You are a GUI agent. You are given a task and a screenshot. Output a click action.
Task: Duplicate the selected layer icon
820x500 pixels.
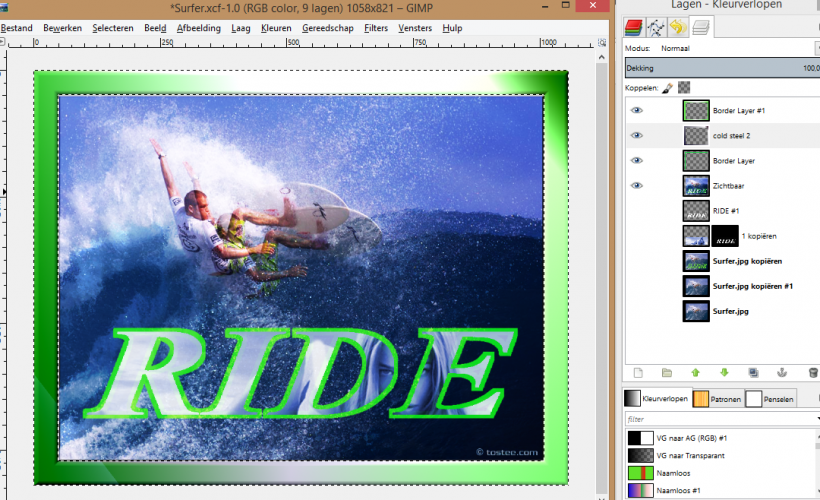pyautogui.click(x=753, y=372)
